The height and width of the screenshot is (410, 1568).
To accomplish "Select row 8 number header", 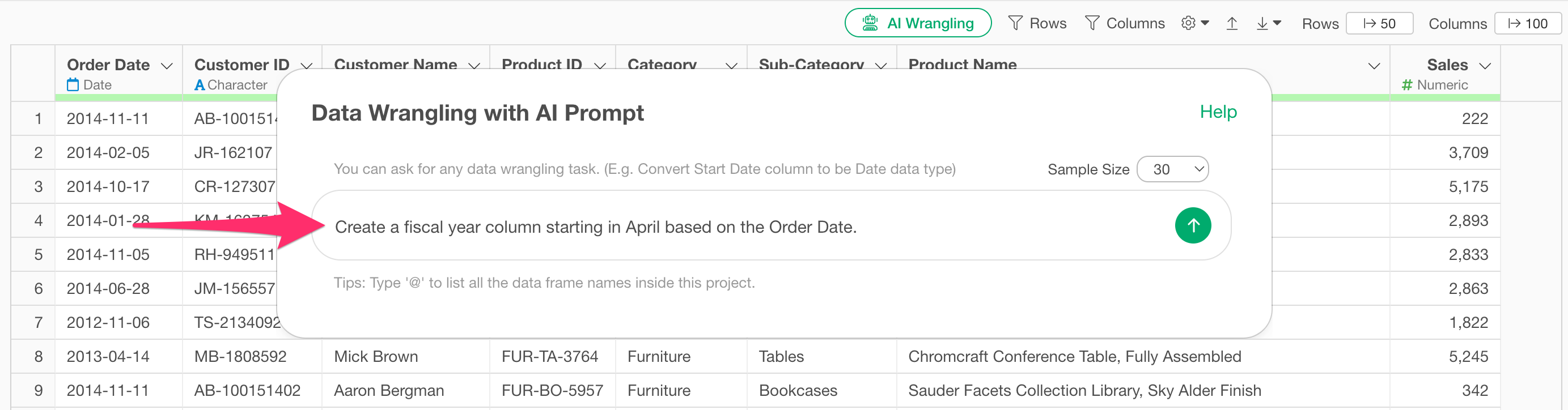I will tap(39, 356).
